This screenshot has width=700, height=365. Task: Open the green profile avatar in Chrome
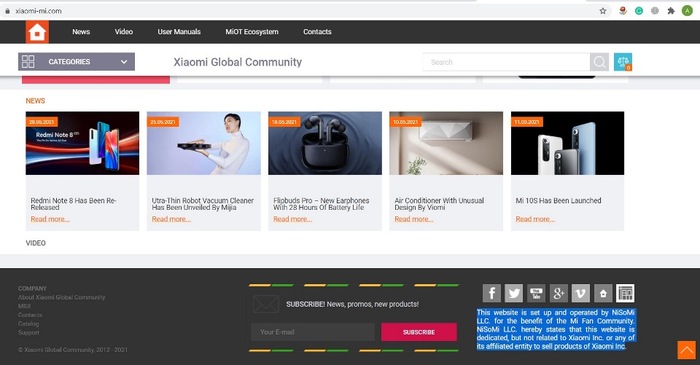(x=687, y=11)
